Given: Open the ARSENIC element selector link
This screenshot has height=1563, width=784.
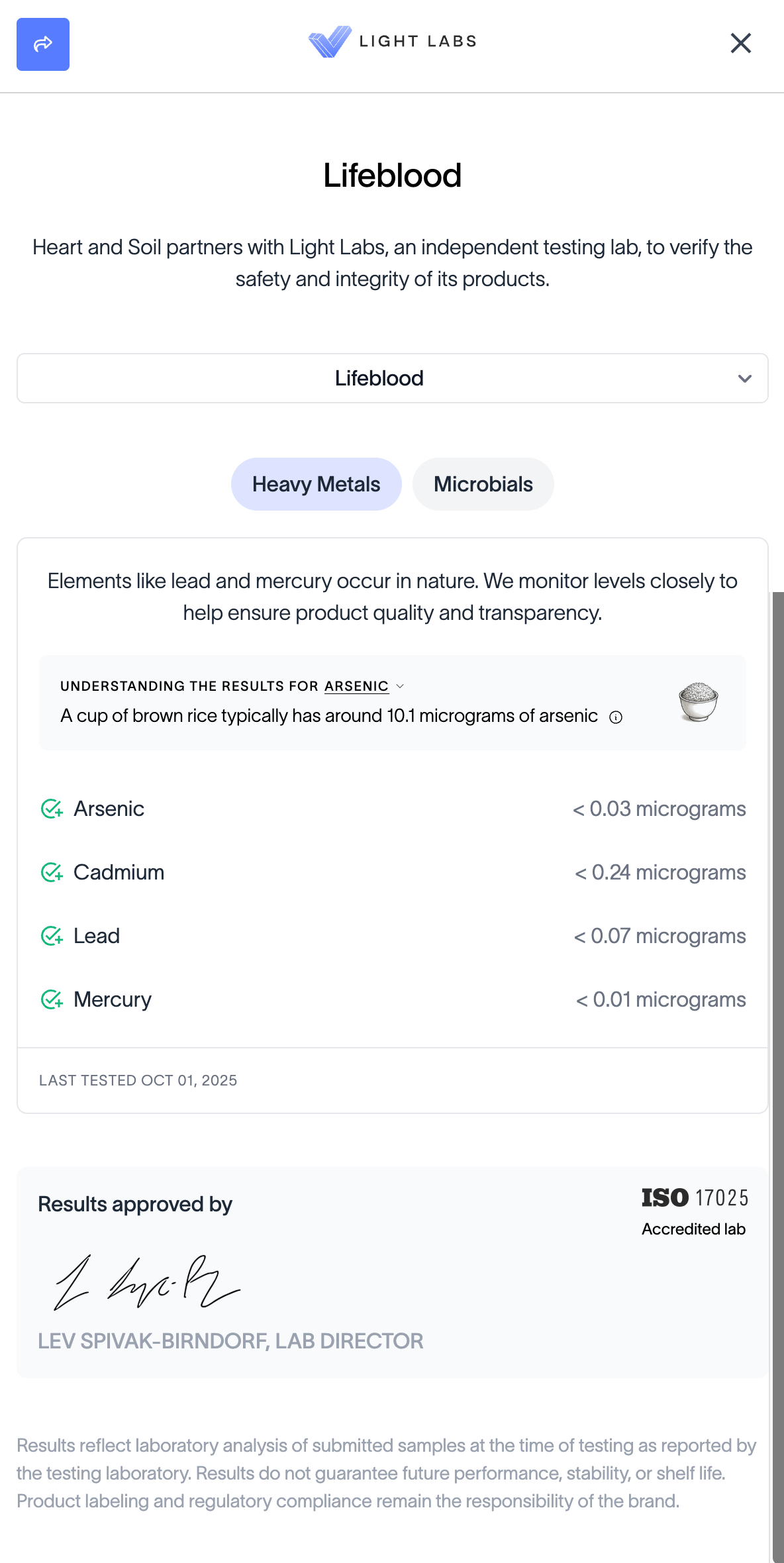Looking at the screenshot, I should 356,686.
